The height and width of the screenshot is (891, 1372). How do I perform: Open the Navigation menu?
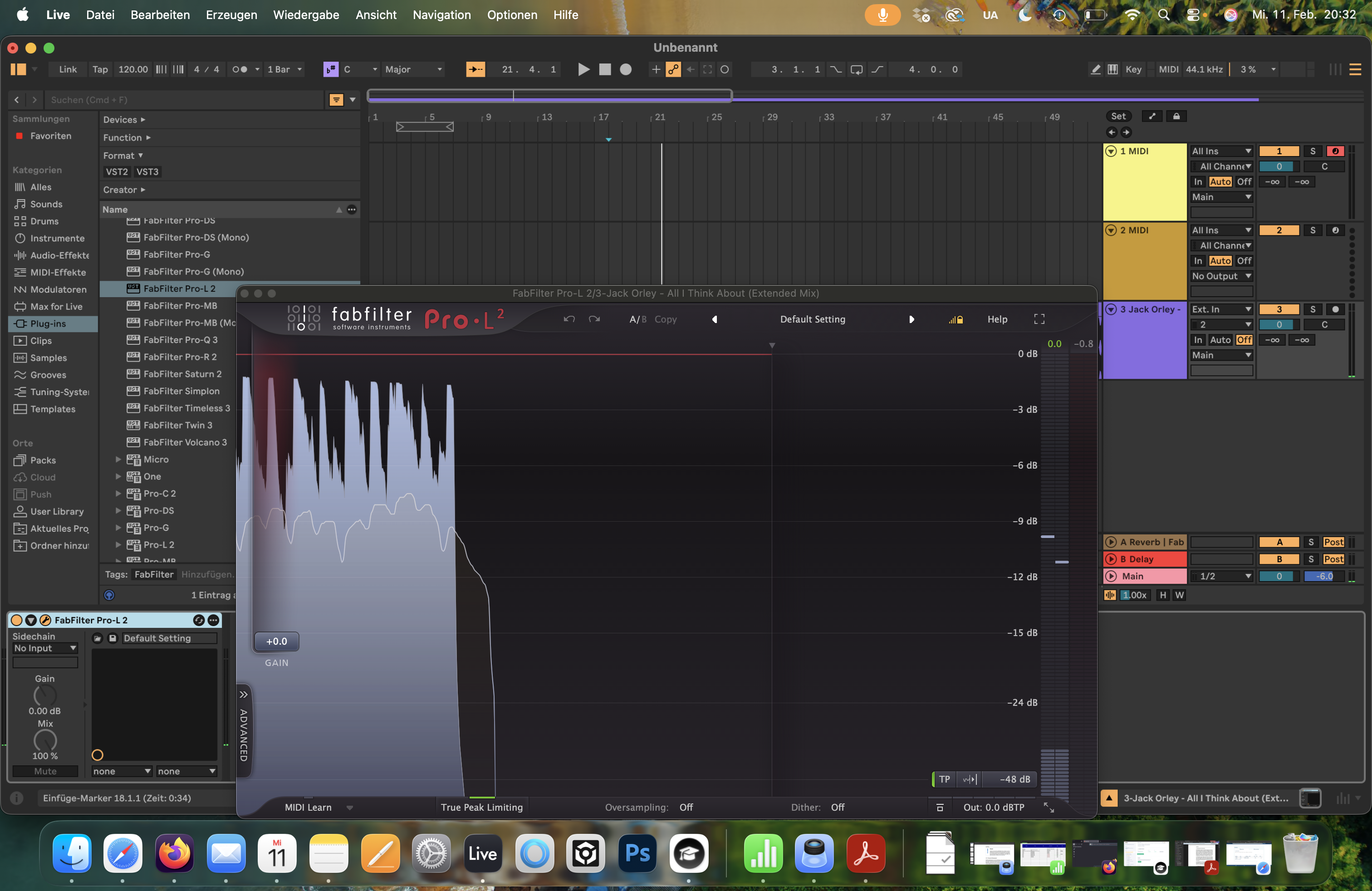pos(441,15)
